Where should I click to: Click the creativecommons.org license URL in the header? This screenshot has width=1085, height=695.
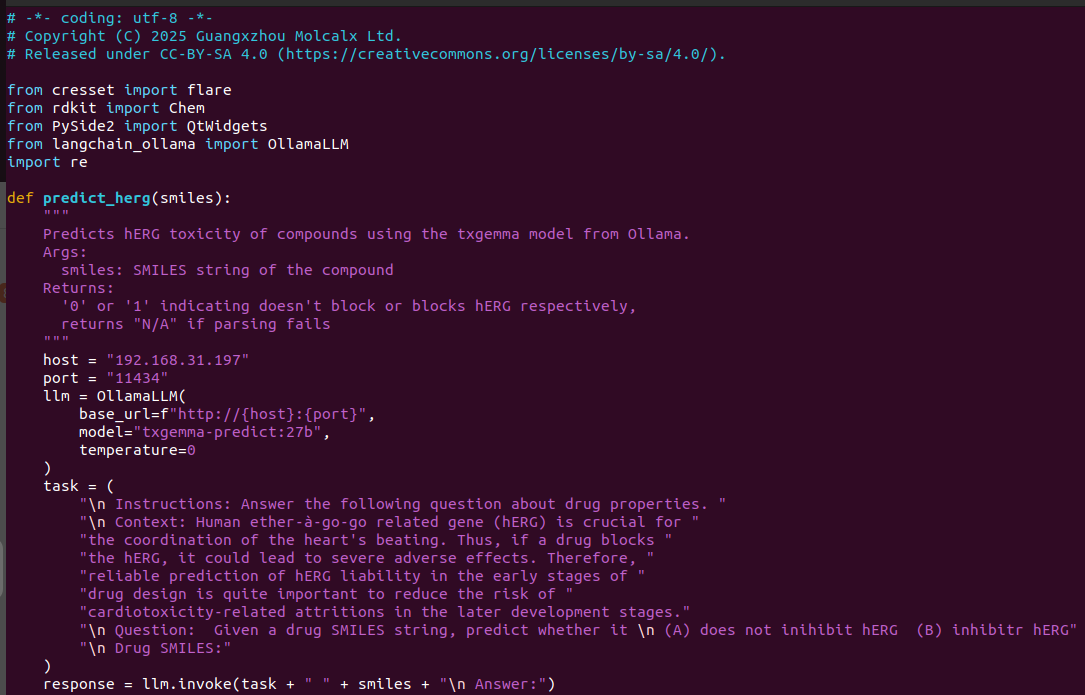click(501, 54)
